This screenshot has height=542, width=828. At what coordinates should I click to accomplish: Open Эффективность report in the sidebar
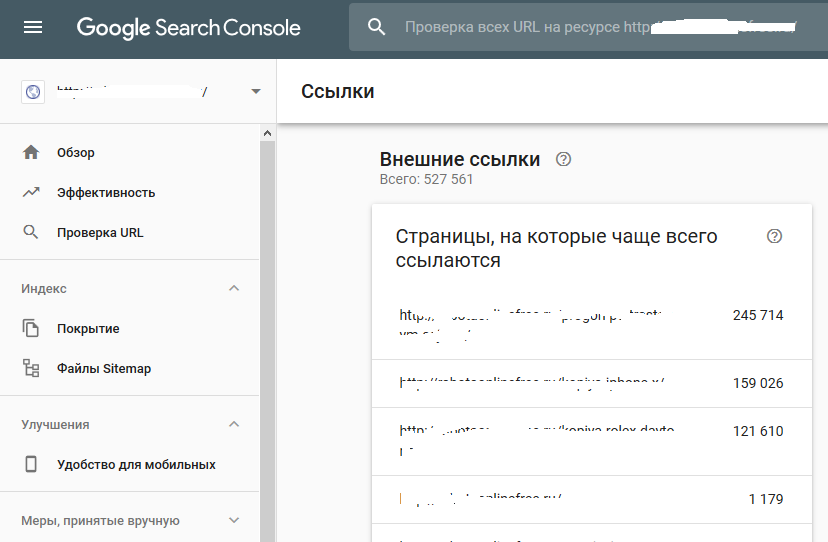pyautogui.click(x=106, y=193)
